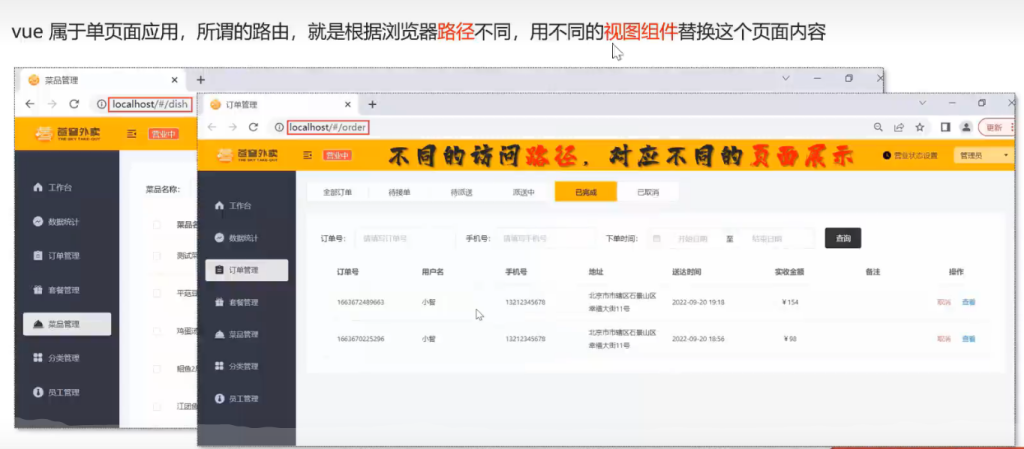
Task: Click the browser side panel icon
Action: (945, 127)
